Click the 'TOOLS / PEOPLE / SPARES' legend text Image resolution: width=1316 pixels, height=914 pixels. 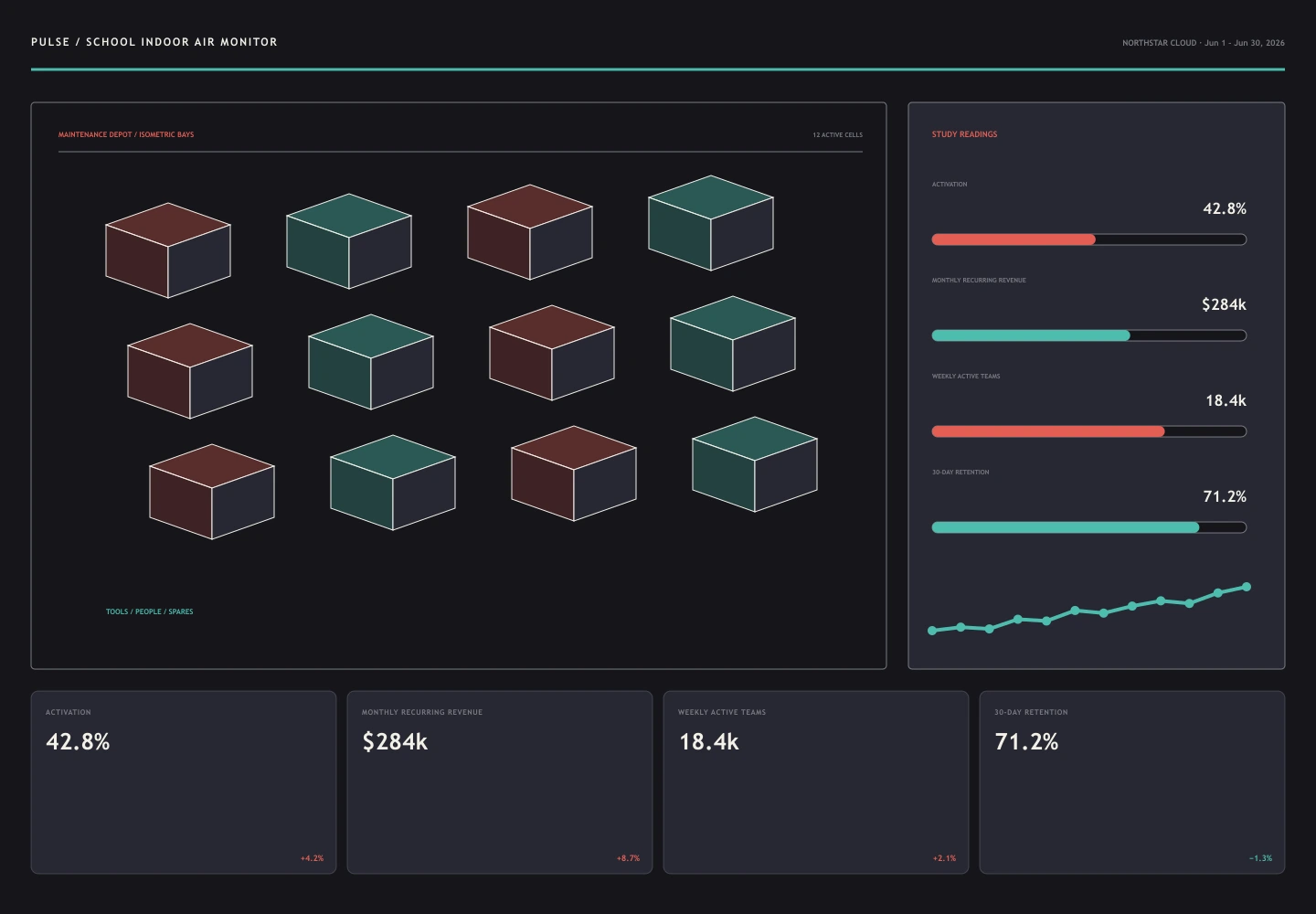click(x=150, y=611)
